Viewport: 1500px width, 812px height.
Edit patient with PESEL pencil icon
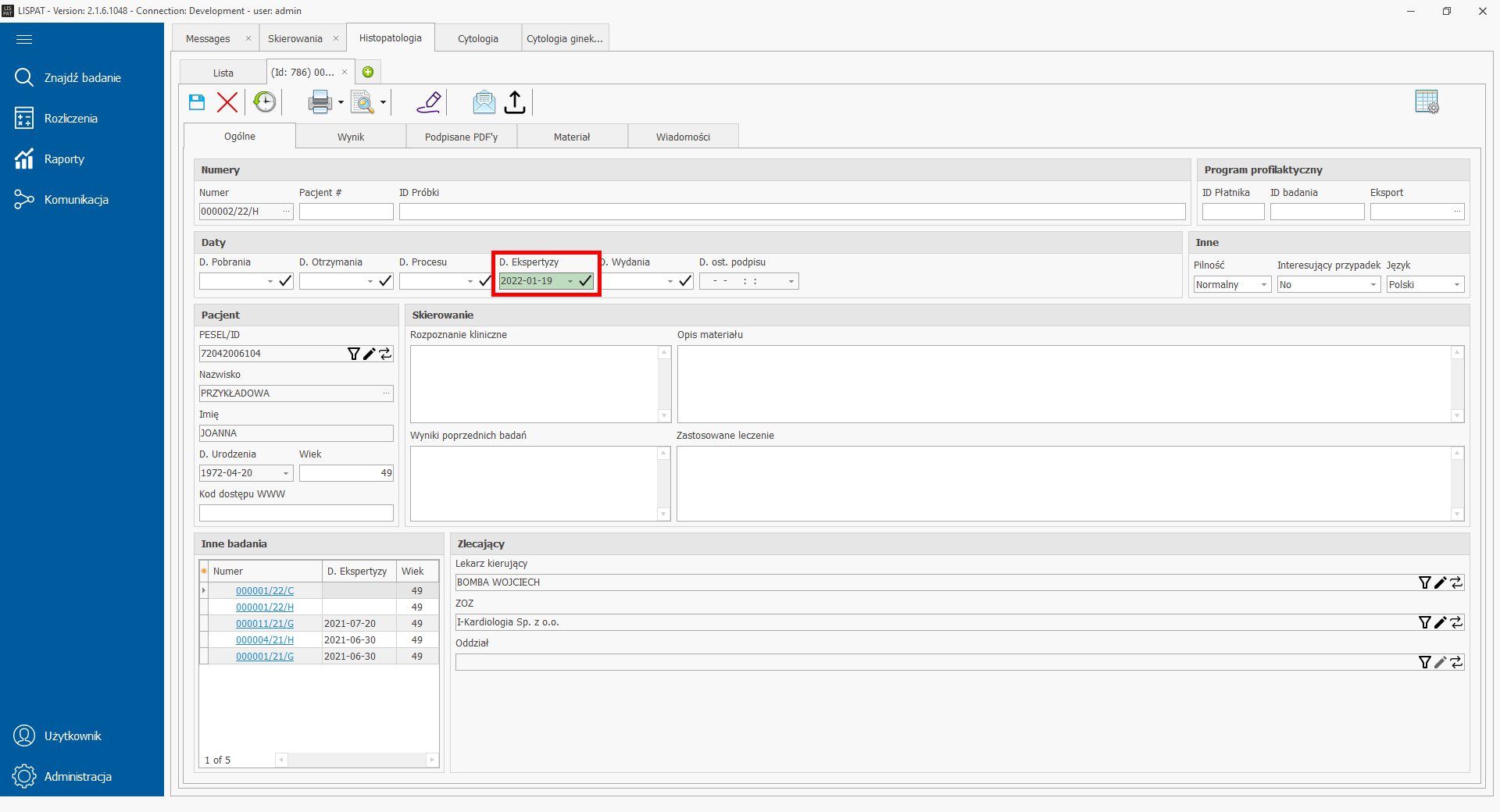click(369, 354)
